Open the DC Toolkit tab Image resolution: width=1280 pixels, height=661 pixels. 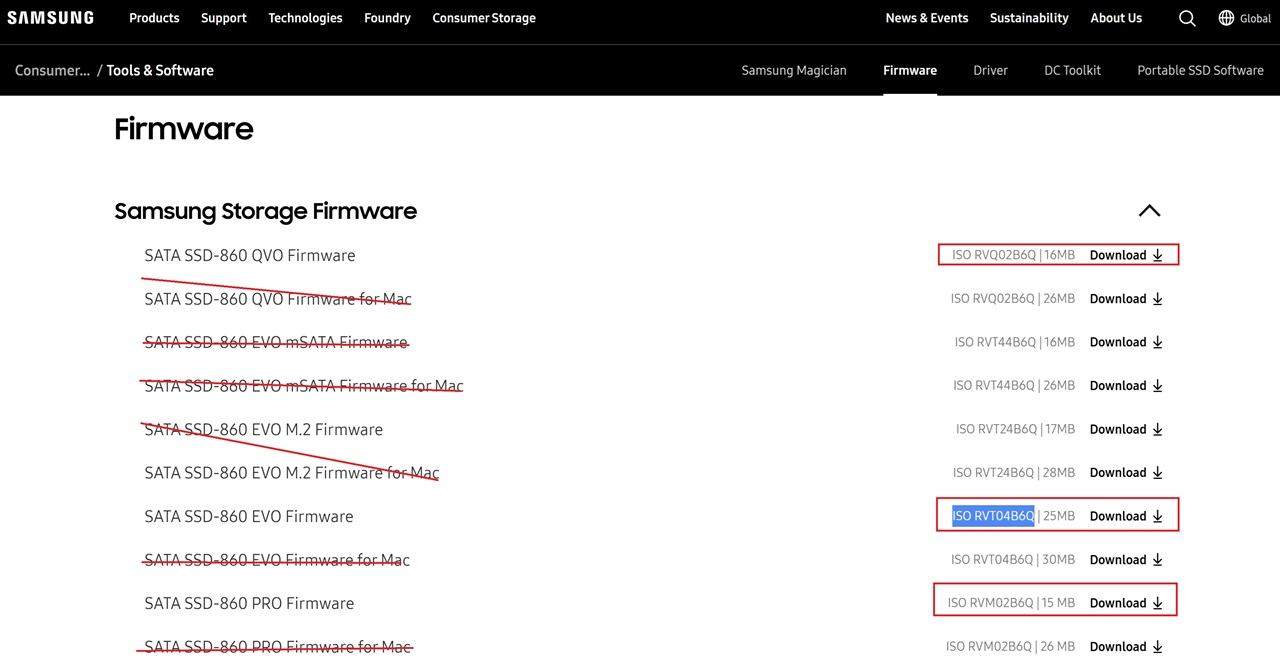1072,70
